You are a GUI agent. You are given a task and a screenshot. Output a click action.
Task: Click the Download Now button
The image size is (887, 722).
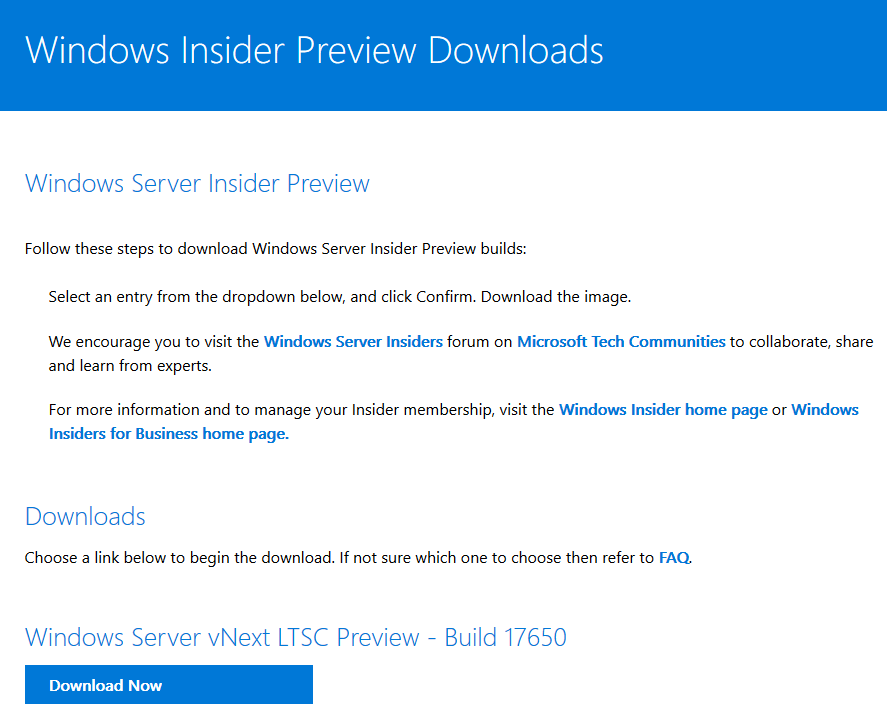[169, 685]
